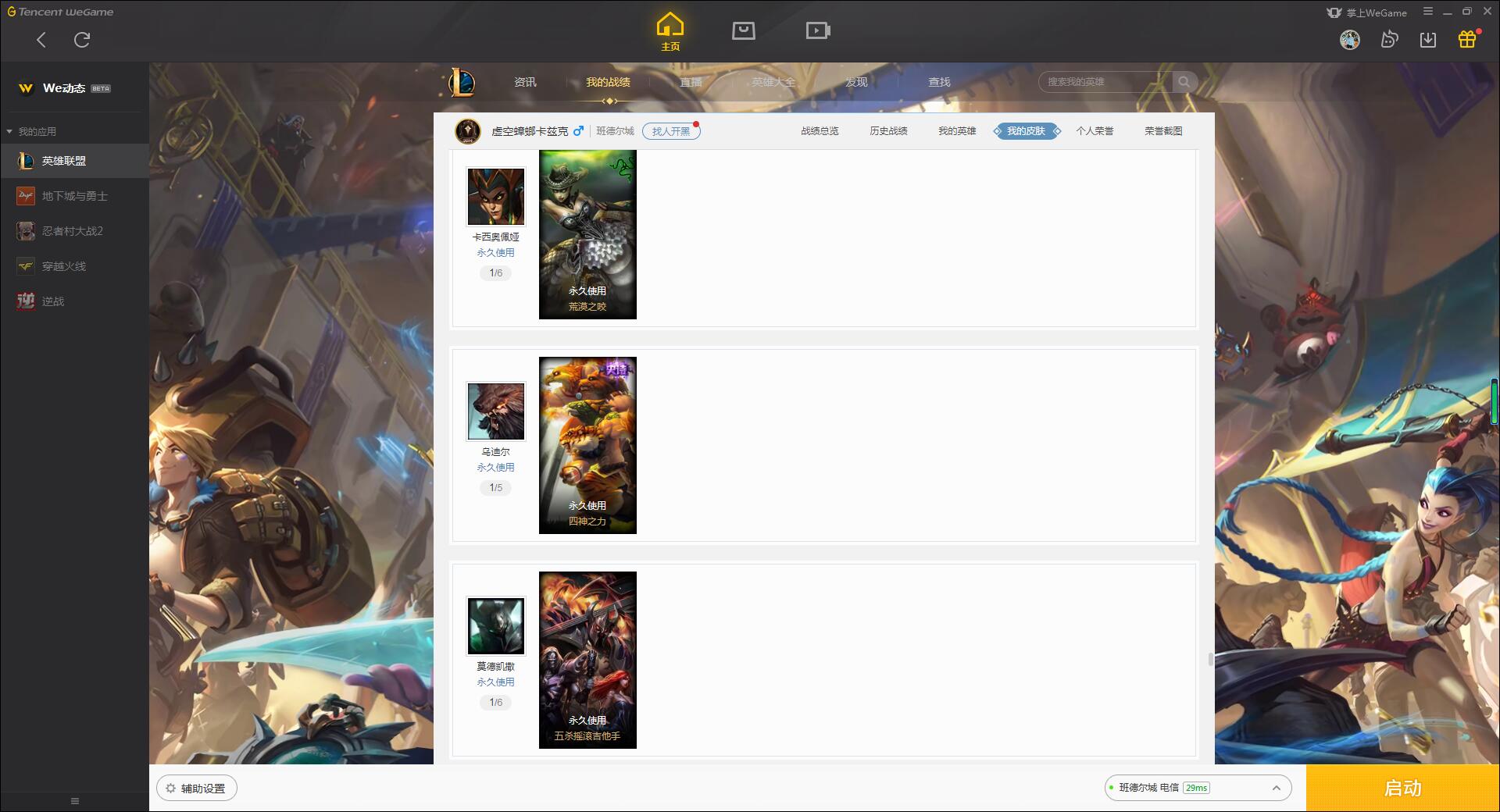Click the 四神之力 skin card
The height and width of the screenshot is (812, 1500).
tap(587, 445)
